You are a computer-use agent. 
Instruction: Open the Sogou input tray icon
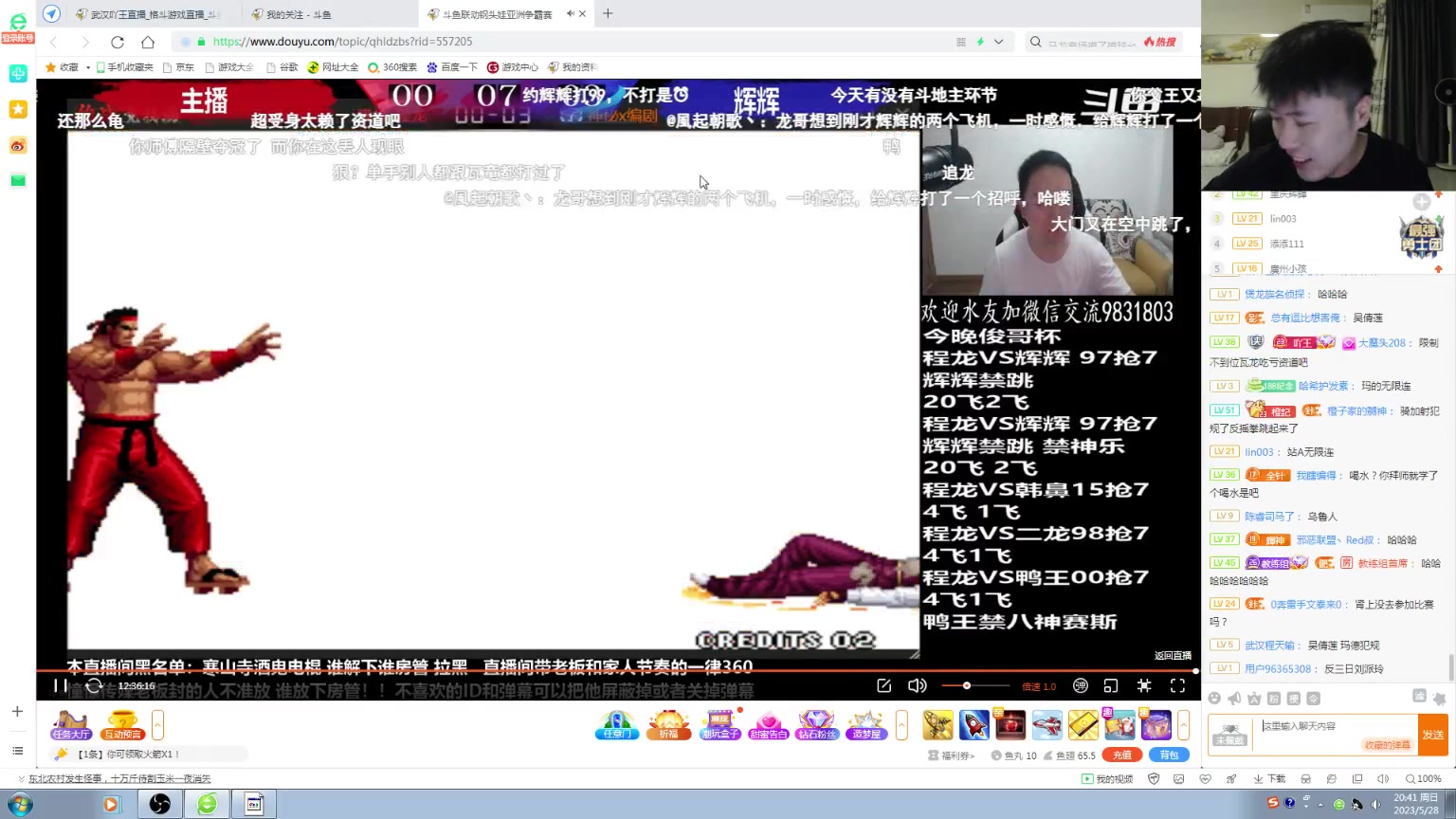(1273, 803)
